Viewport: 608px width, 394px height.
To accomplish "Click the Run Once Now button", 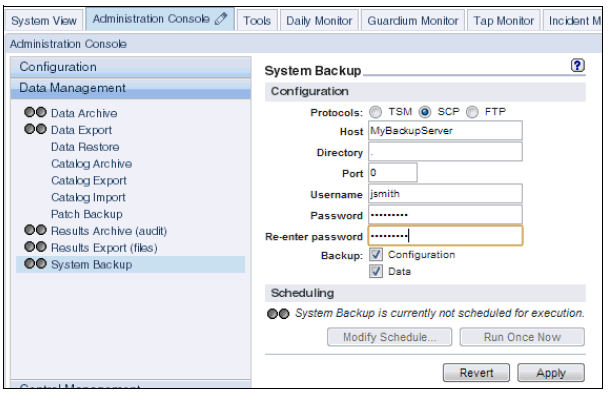I will (x=522, y=337).
